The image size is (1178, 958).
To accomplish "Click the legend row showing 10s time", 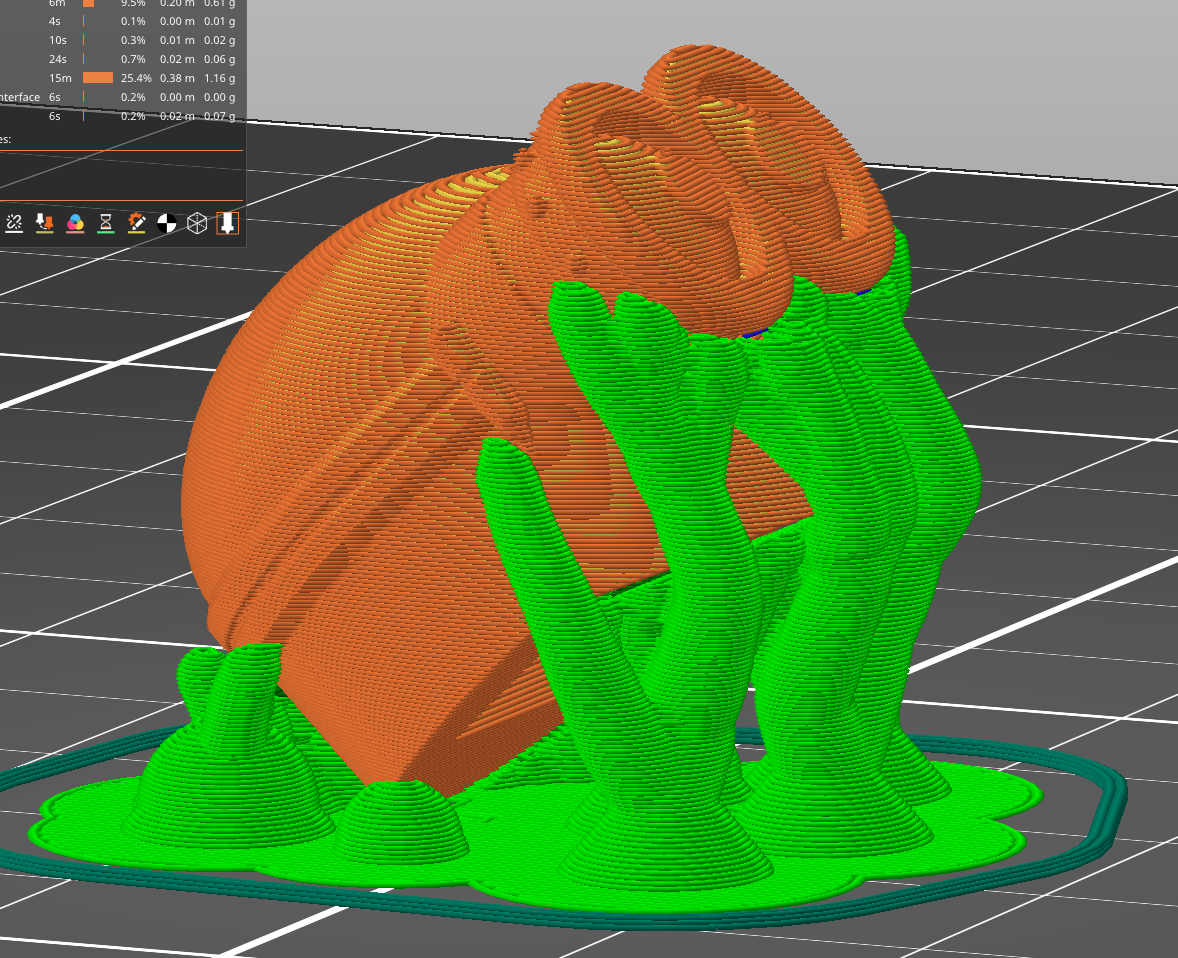I will [120, 40].
